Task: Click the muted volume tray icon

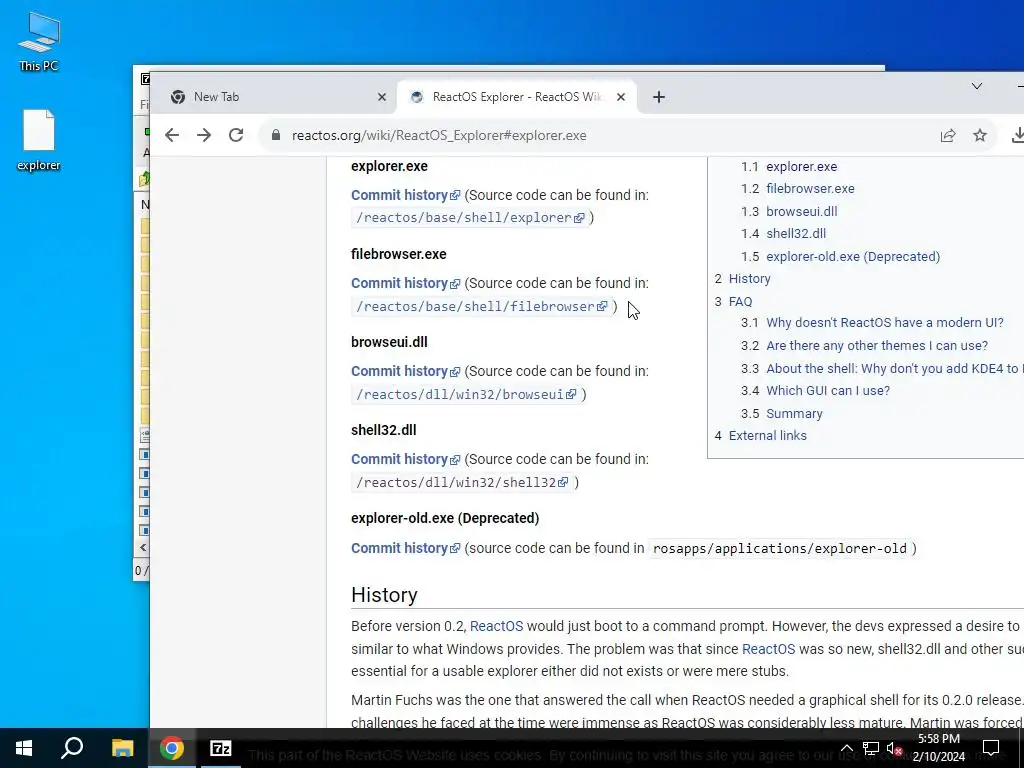Action: coord(894,748)
